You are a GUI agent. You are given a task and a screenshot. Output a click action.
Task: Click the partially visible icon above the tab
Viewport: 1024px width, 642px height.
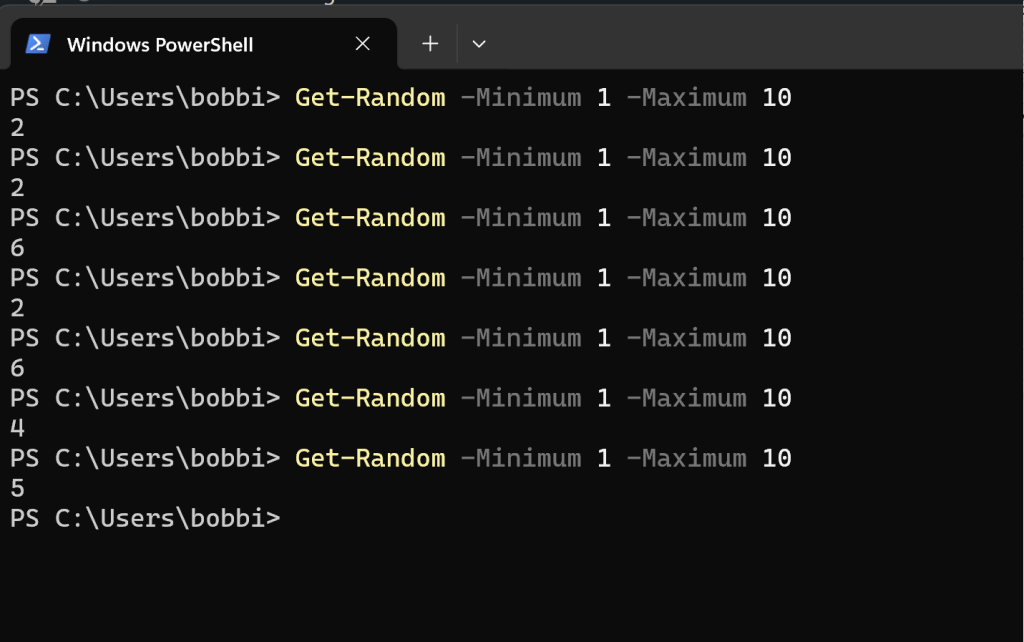[40, 4]
